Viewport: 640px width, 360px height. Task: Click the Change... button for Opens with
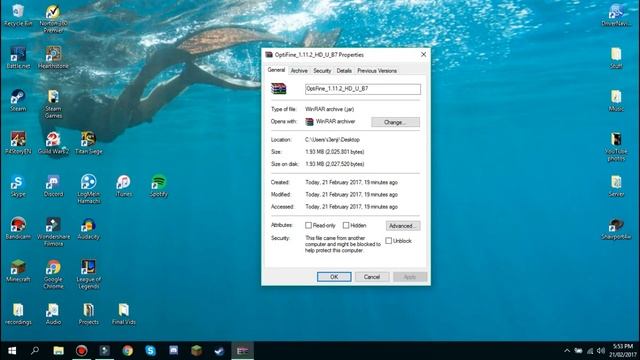point(396,122)
